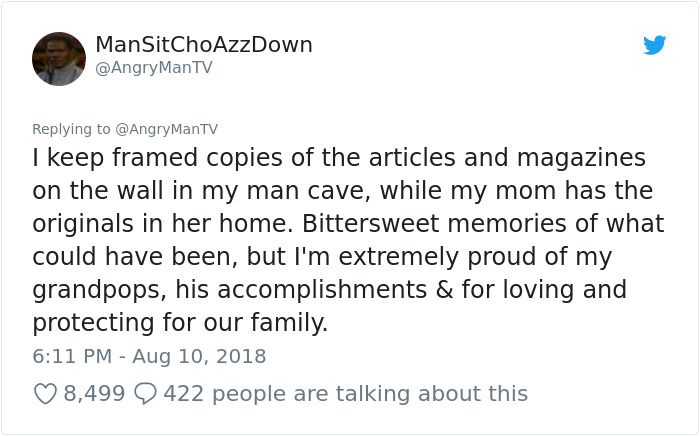Like the tweet with the heart icon
700x436 pixels.
45,394
